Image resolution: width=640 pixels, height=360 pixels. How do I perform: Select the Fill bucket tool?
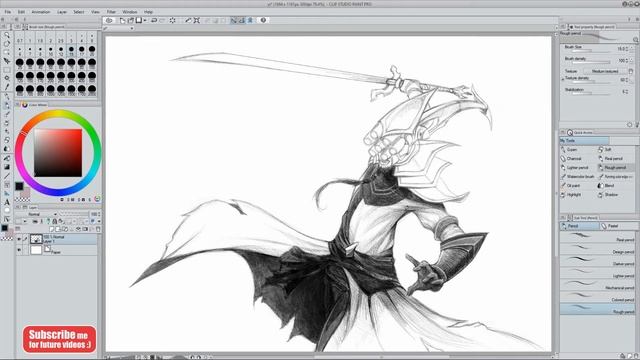pos(7,158)
